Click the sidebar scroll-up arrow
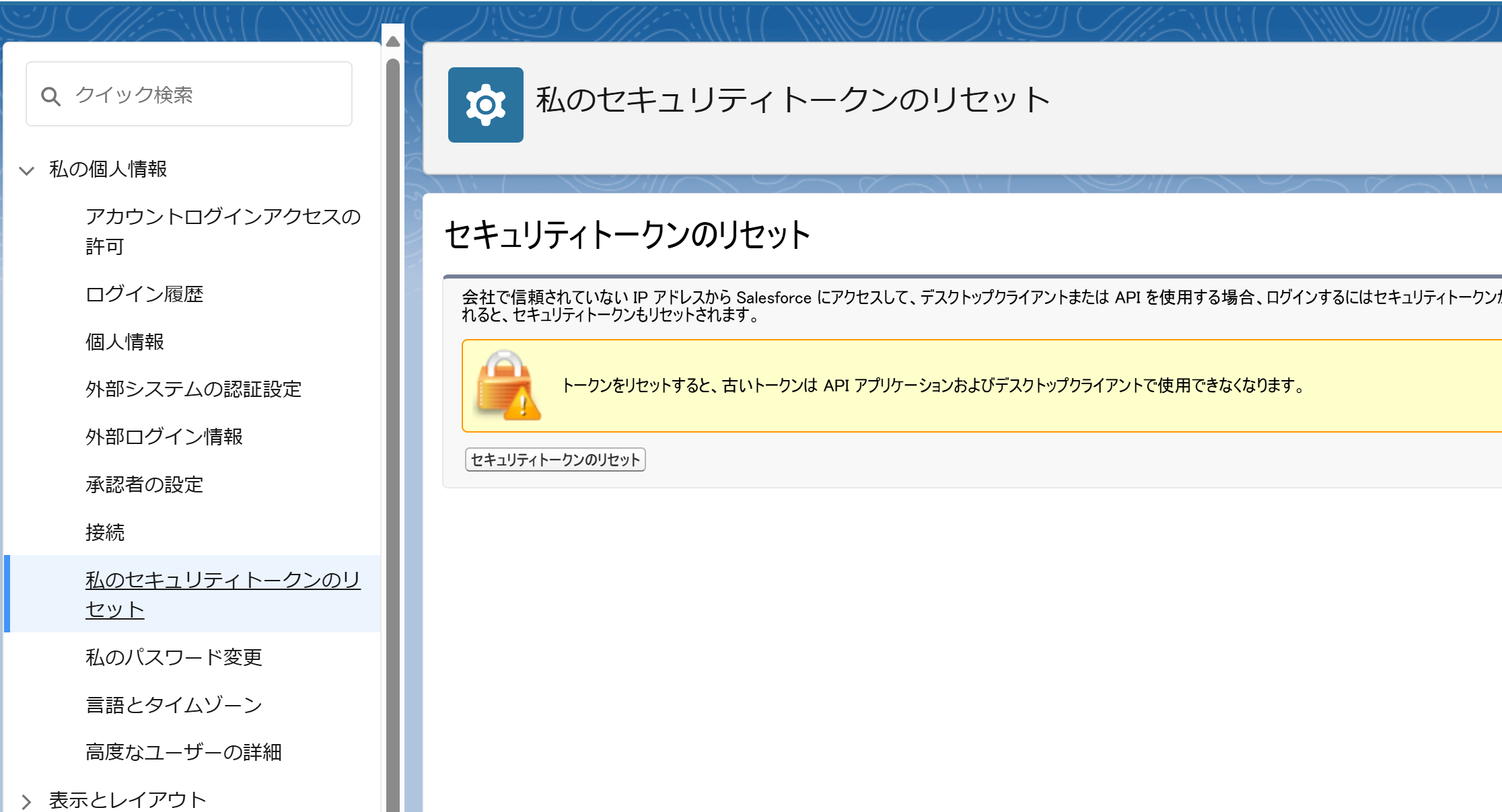The height and width of the screenshot is (812, 1502). coord(393,42)
